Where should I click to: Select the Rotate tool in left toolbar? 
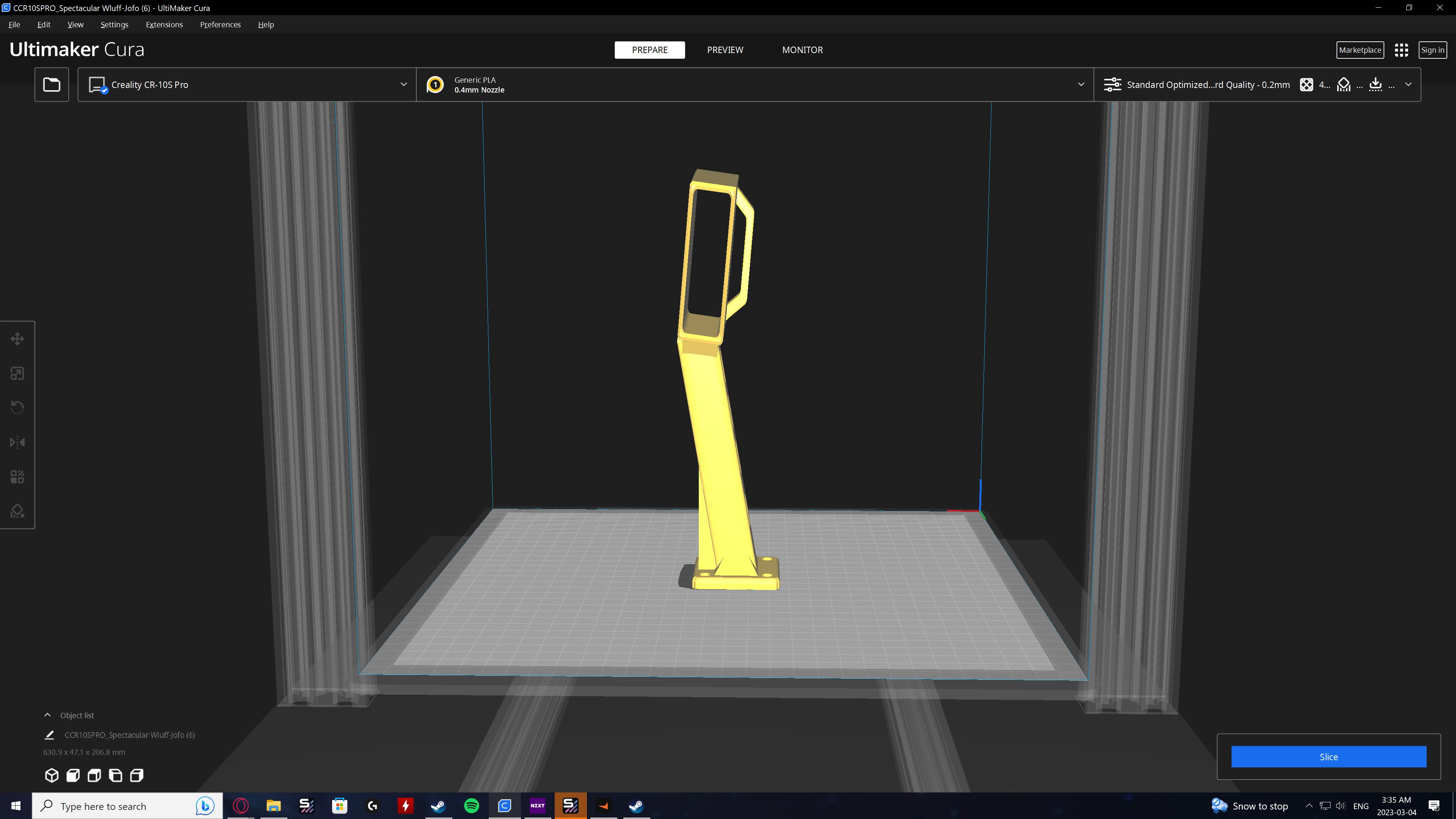(17, 408)
